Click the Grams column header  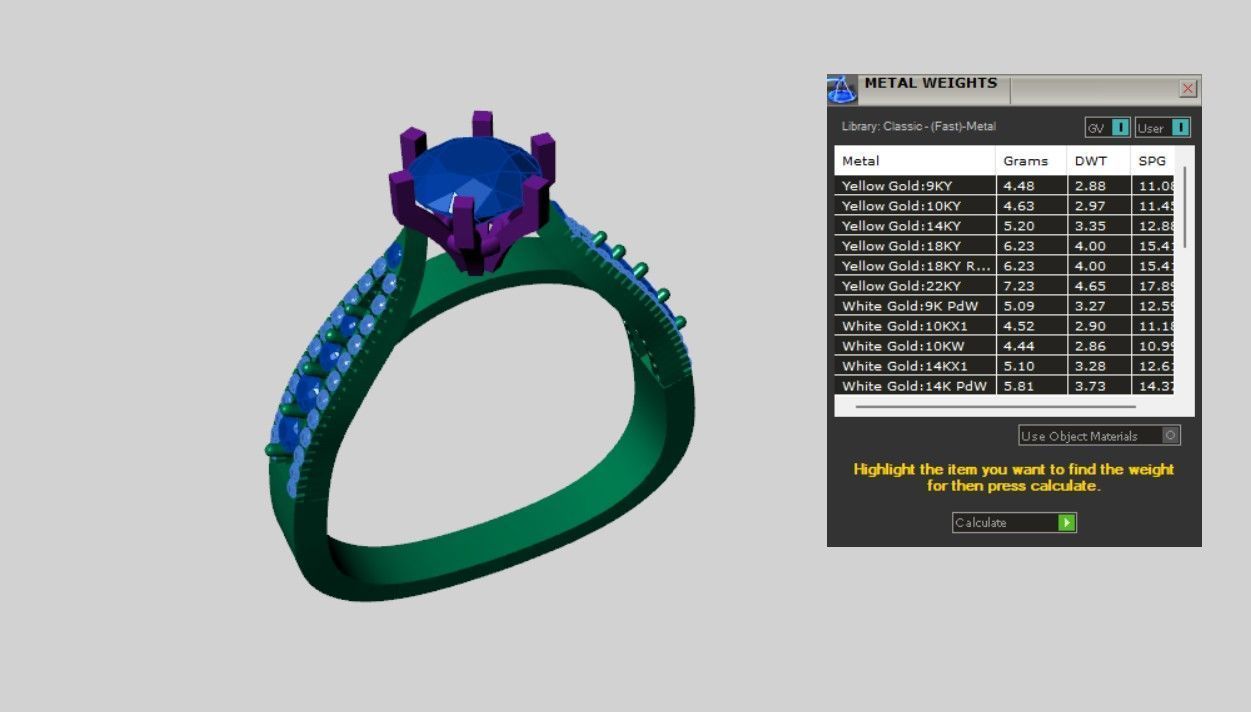tap(1031, 161)
